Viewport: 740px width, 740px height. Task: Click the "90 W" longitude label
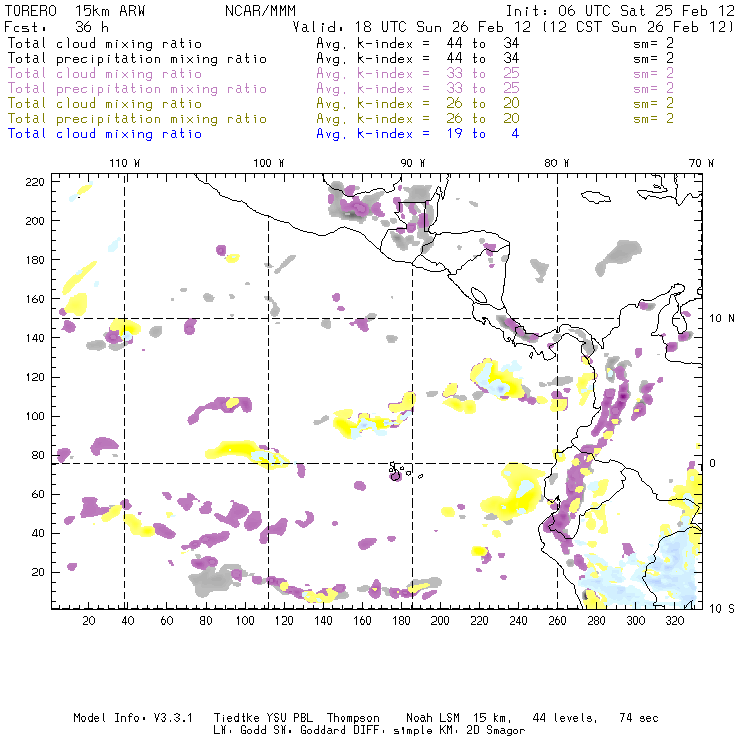(412, 163)
